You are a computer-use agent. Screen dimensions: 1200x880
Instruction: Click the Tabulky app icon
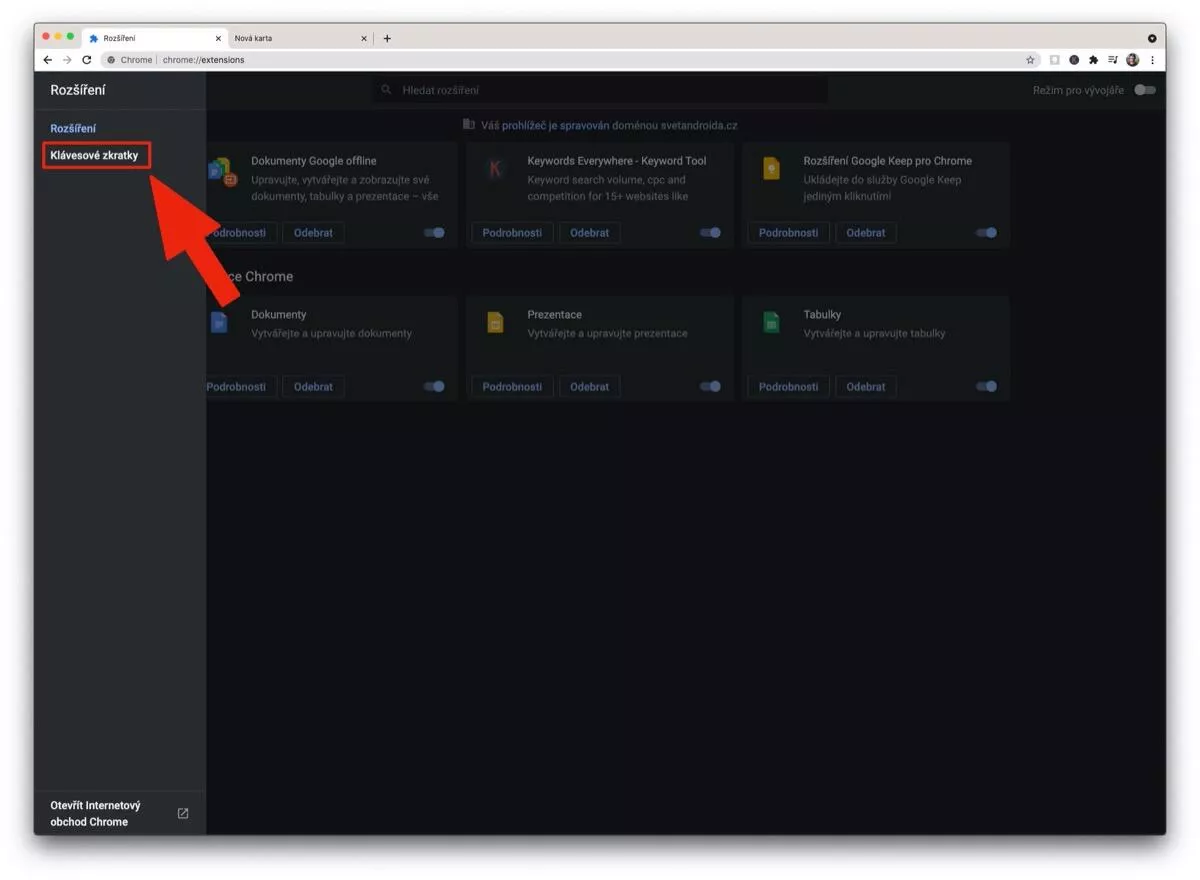(x=771, y=323)
